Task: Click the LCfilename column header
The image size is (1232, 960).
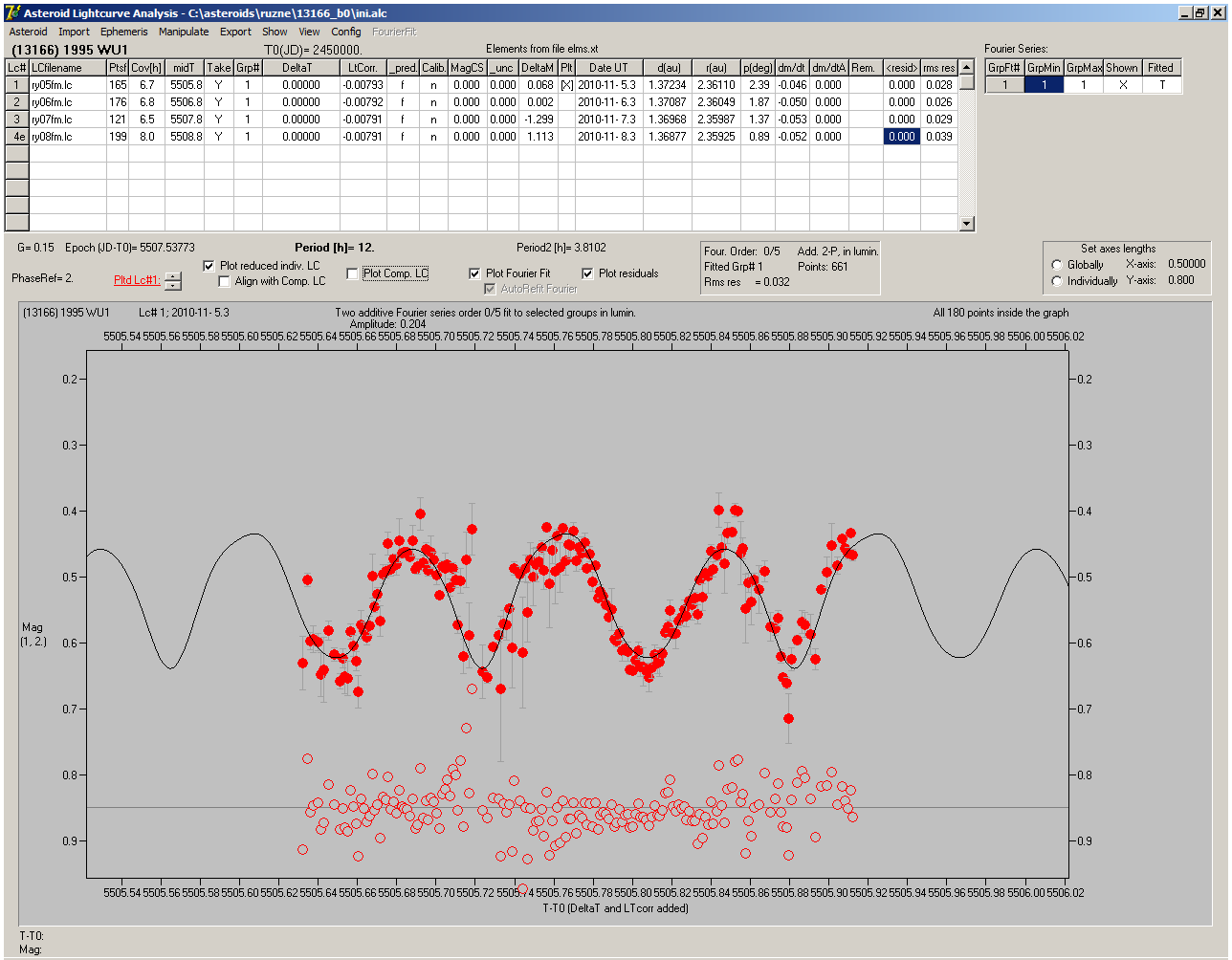Action: [x=68, y=68]
